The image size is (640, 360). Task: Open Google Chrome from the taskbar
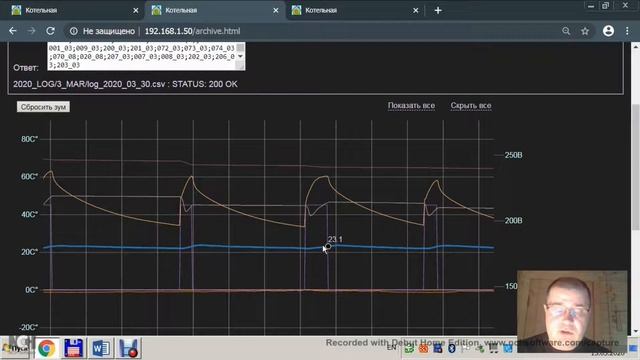[47, 348]
